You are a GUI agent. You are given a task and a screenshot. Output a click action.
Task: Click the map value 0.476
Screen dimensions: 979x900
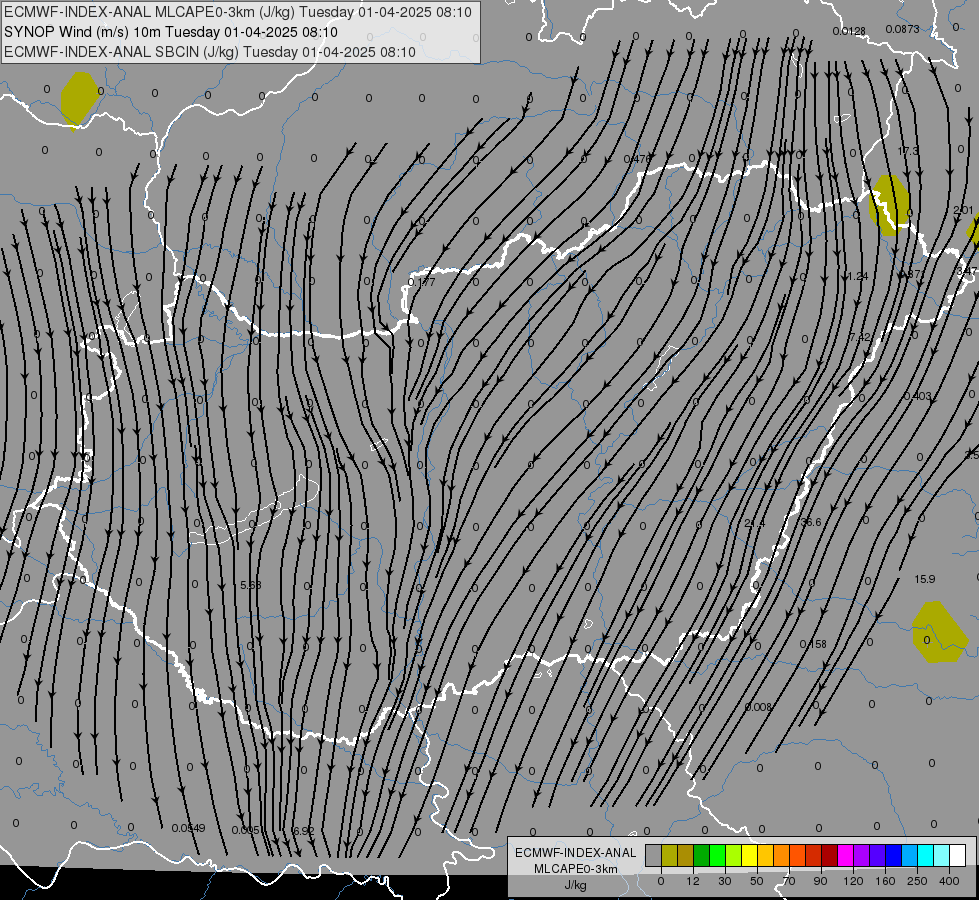point(637,159)
